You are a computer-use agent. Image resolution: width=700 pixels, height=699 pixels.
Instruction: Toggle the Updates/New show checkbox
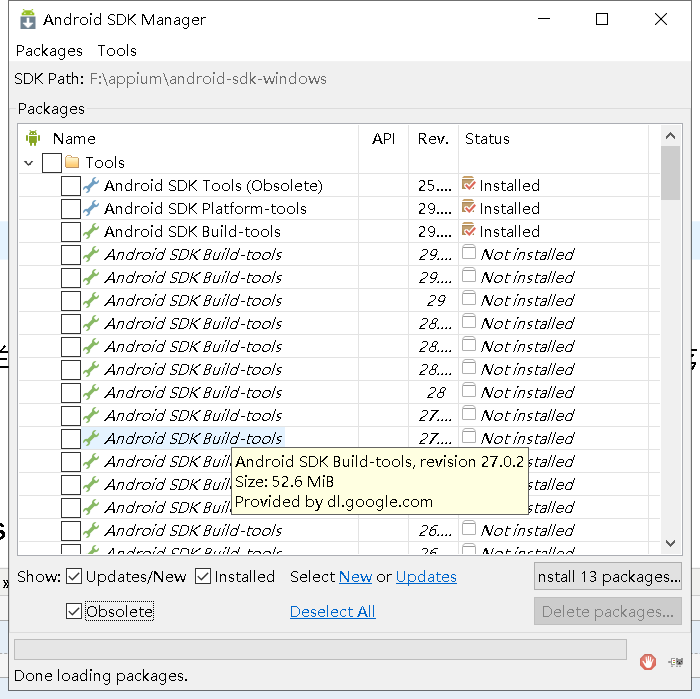click(75, 576)
